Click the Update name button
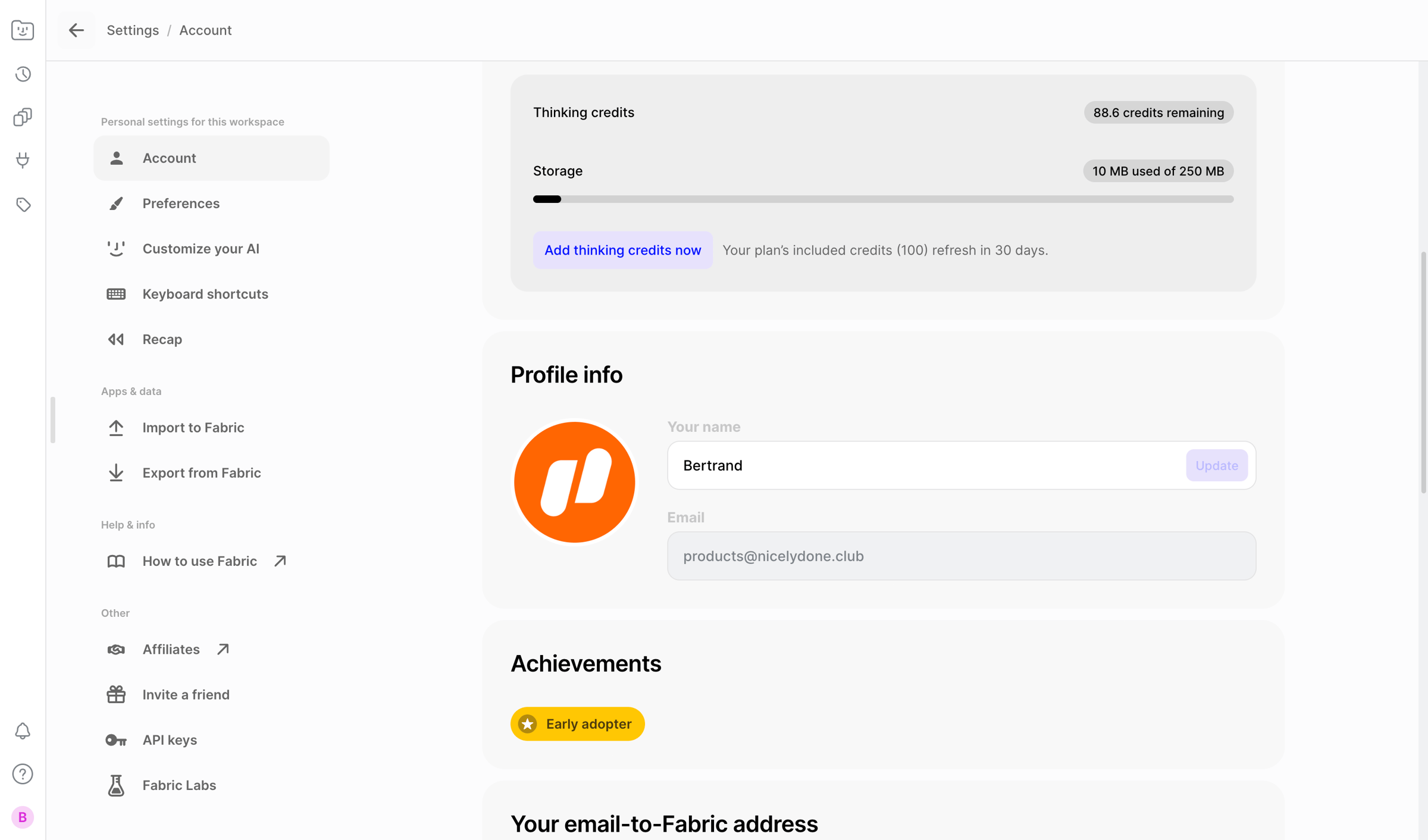1428x840 pixels. pyautogui.click(x=1216, y=465)
